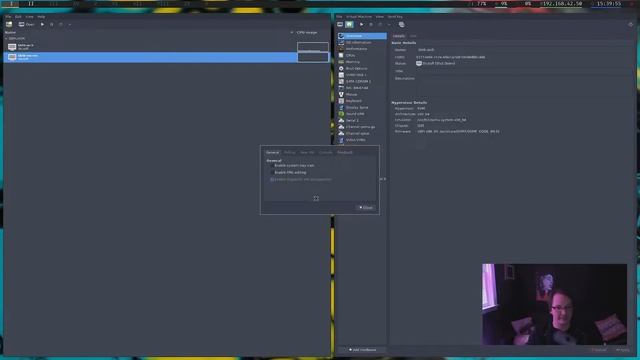Click the pause icon in VM details toolbar
Screen dimensions: 640x360
click(371, 24)
